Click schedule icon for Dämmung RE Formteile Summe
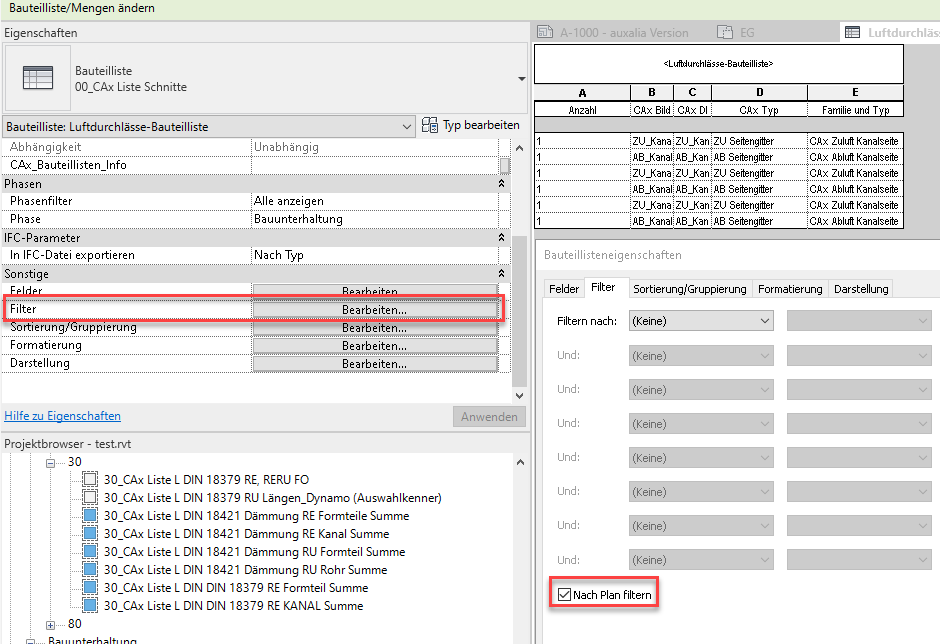The image size is (940, 644). [91, 516]
